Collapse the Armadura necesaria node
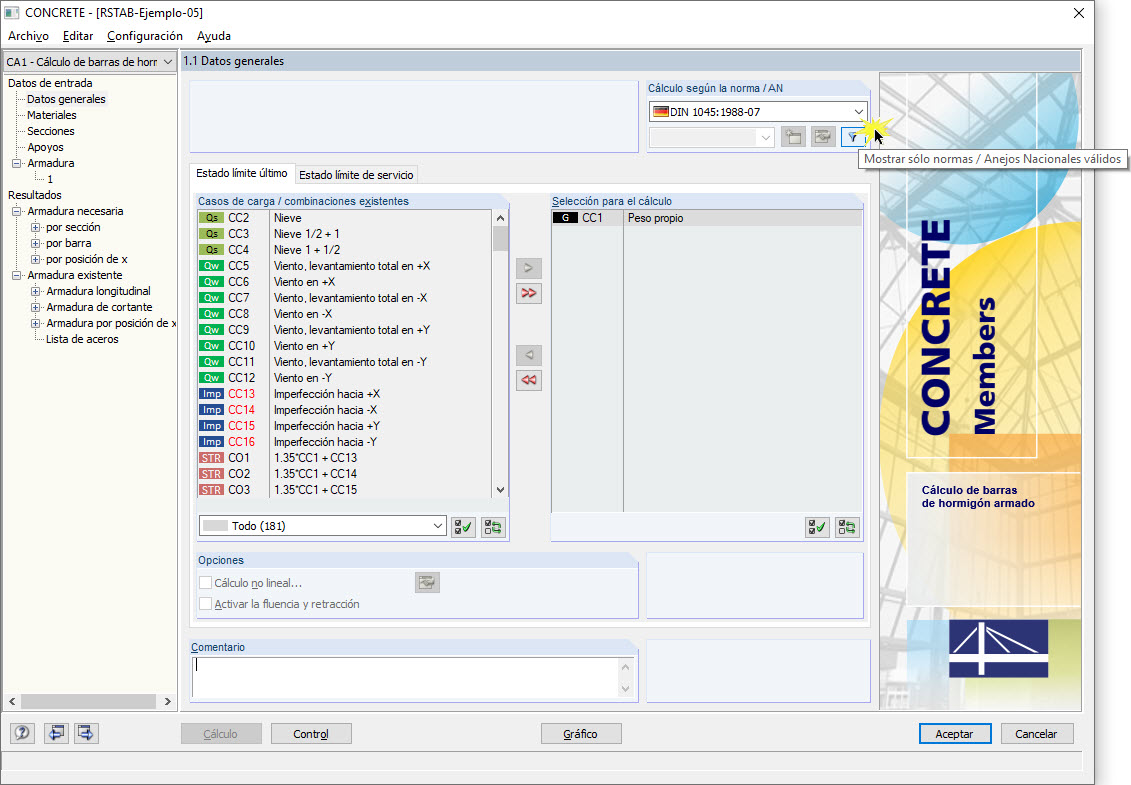This screenshot has height=785, width=1131. (17, 211)
